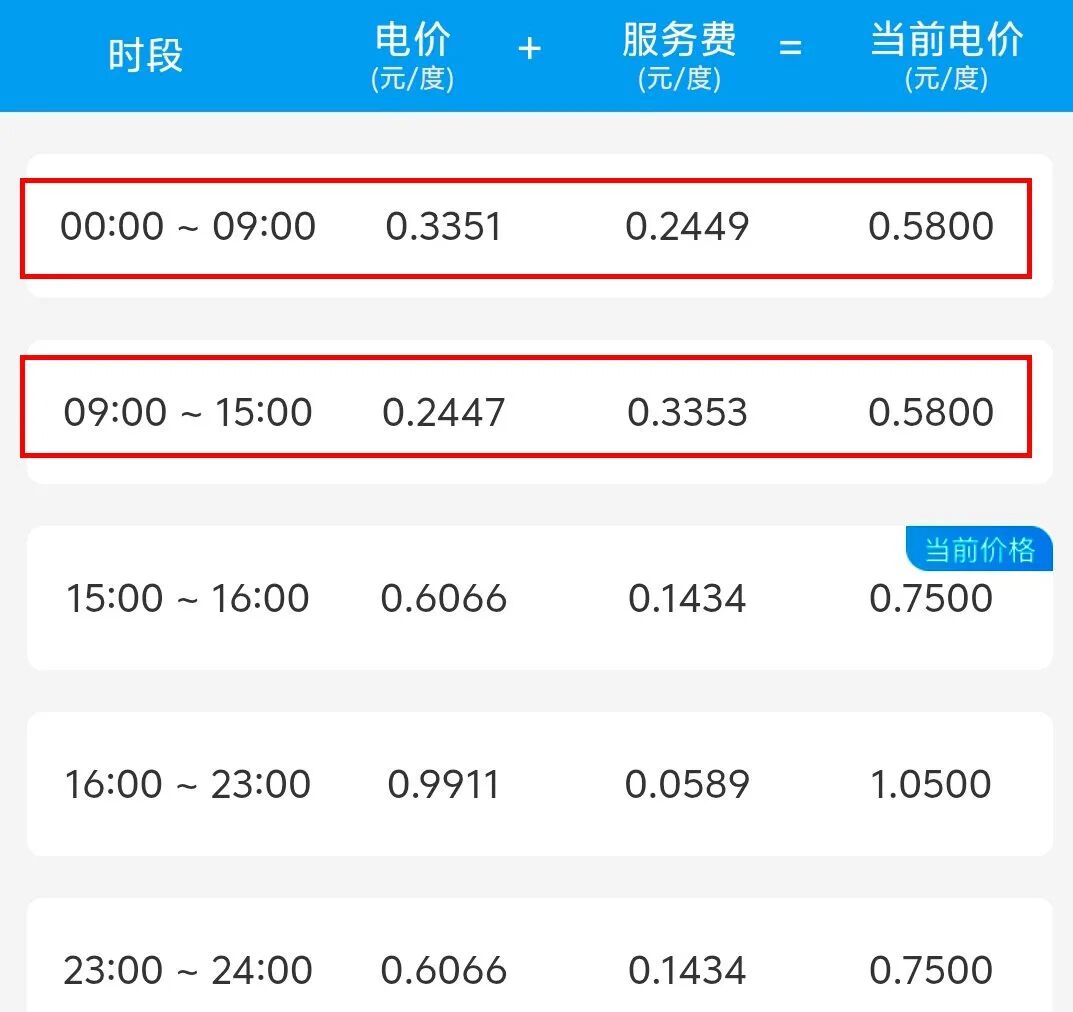1073x1012 pixels.
Task: Select total price in the 15:00 ~ 16:00 row
Action: [931, 598]
